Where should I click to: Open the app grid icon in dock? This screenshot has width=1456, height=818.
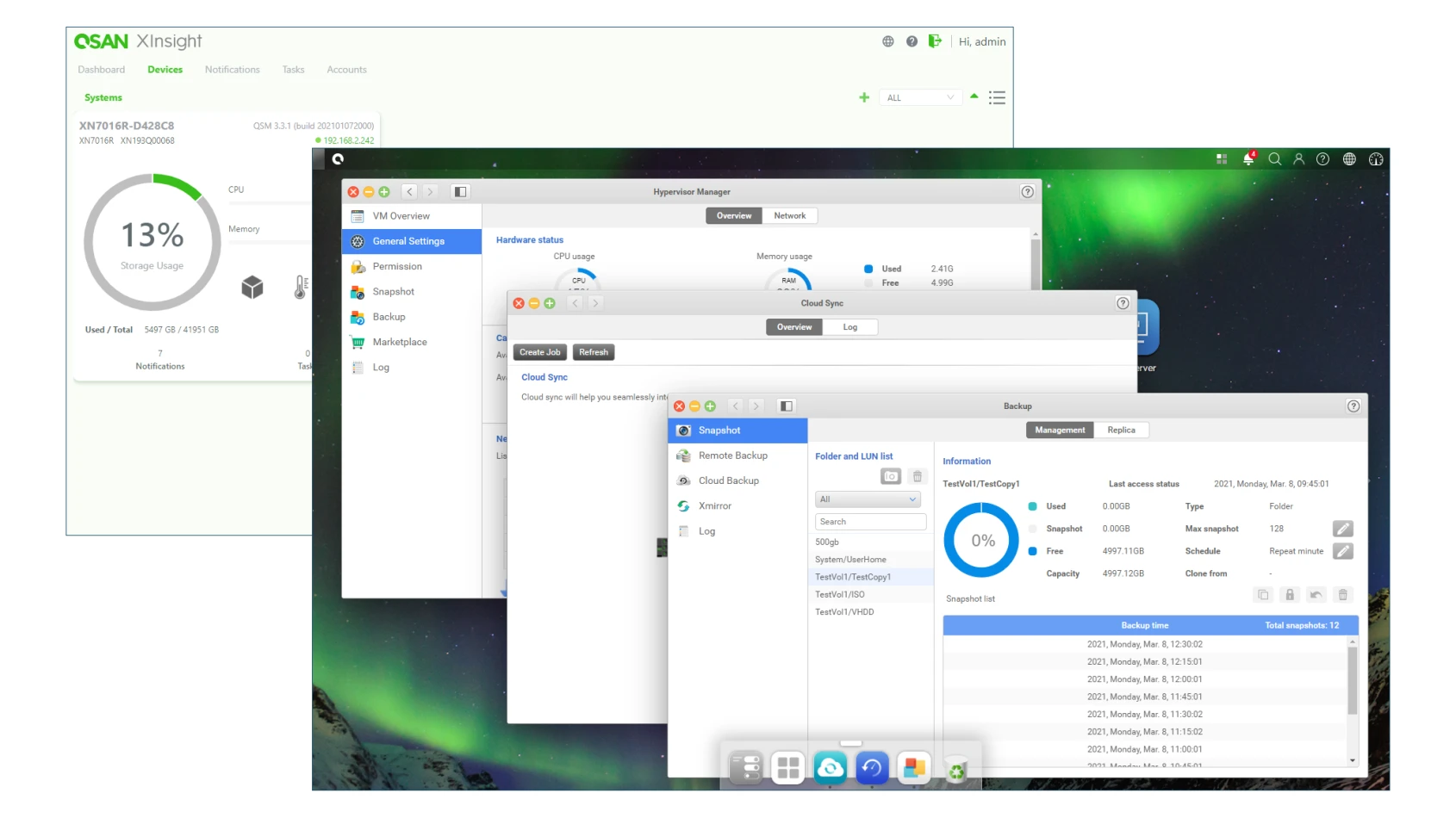[788, 767]
